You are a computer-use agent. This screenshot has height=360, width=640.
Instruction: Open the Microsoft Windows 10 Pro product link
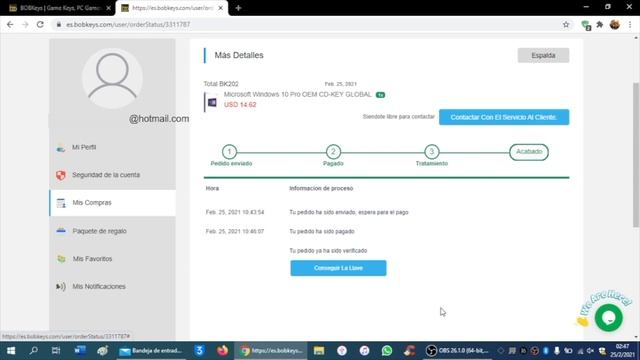(x=298, y=94)
